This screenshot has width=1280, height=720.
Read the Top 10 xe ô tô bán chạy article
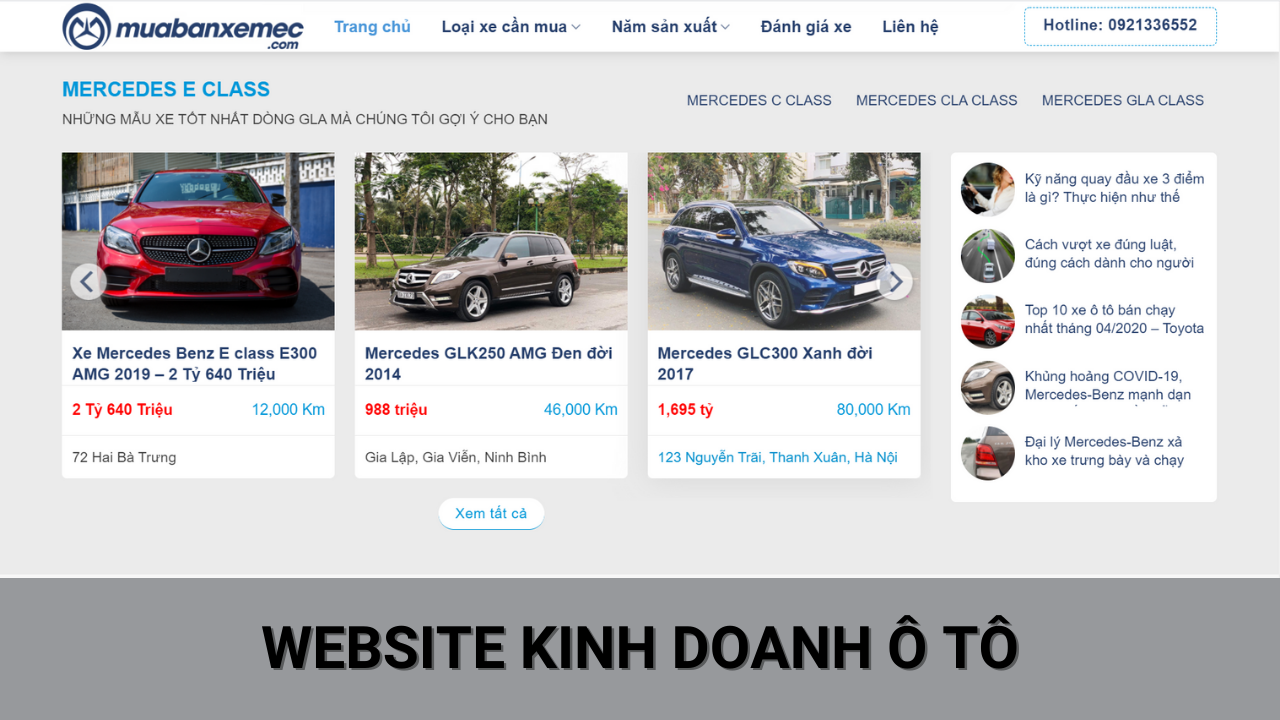coord(1114,319)
